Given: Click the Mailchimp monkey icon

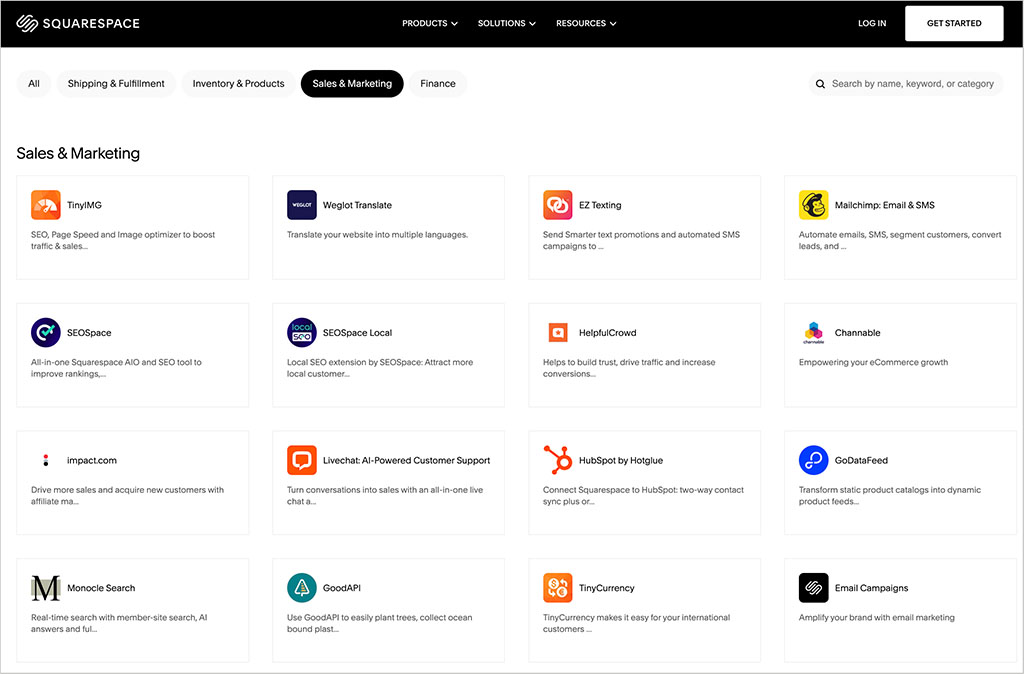Looking at the screenshot, I should pos(814,205).
